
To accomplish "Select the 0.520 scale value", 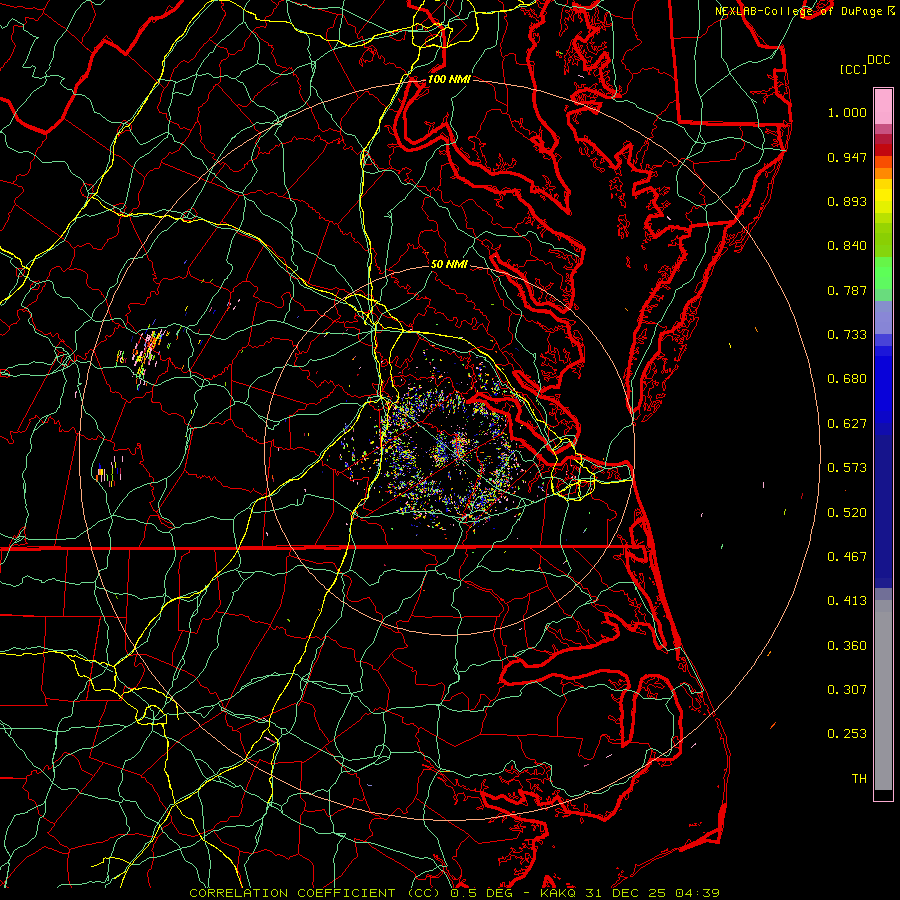I will 847,513.
